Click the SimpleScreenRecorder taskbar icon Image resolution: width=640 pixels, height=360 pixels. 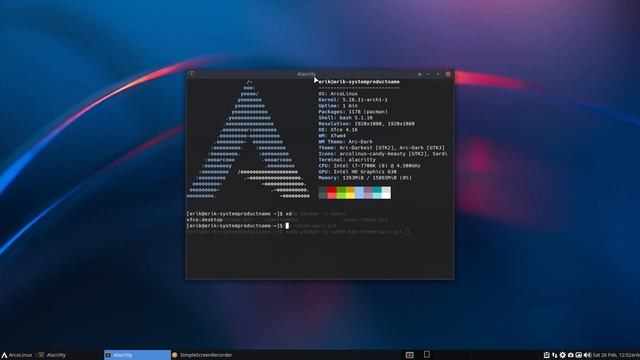pyautogui.click(x=175, y=355)
